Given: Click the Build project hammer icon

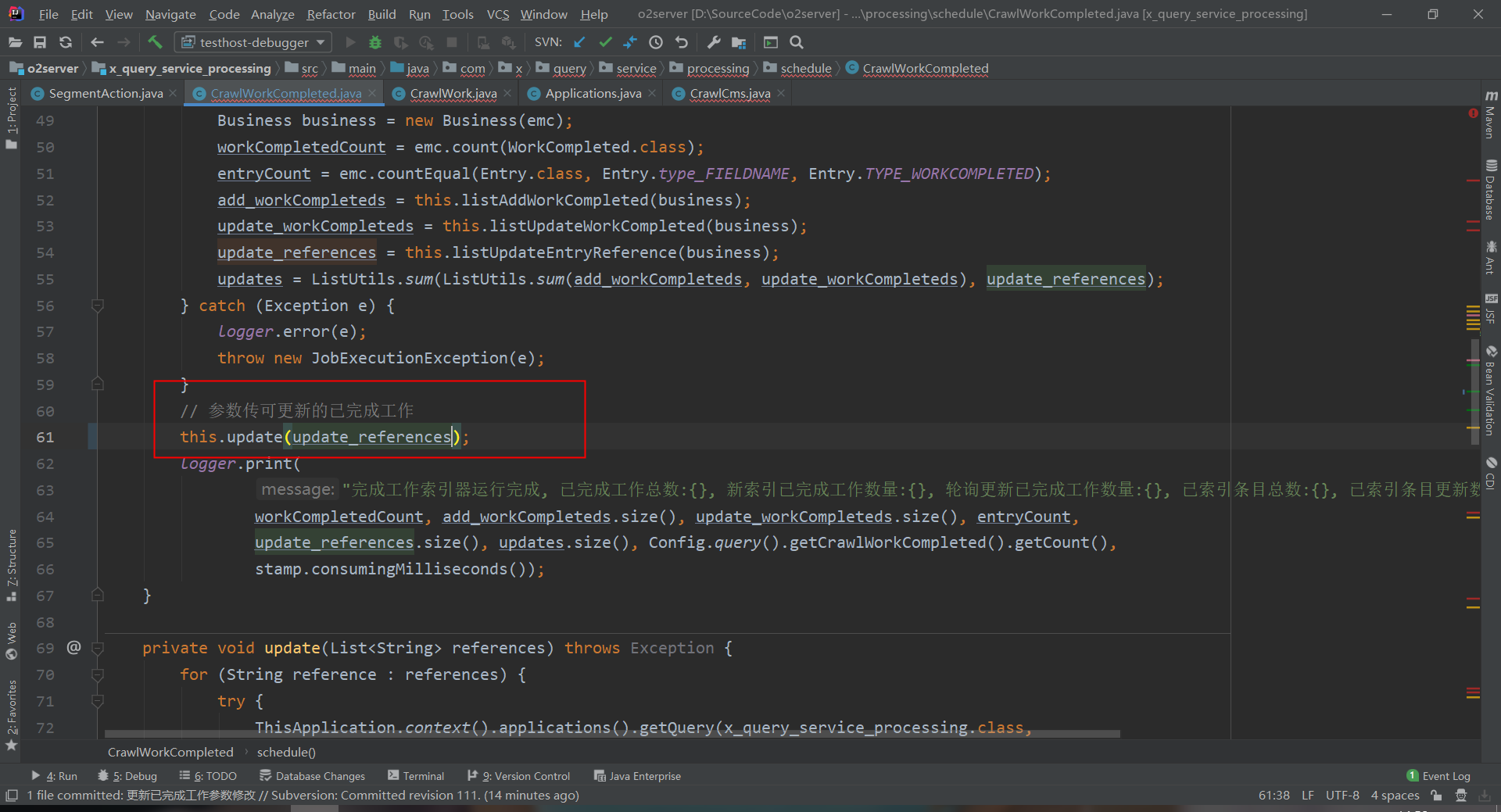Looking at the screenshot, I should [x=155, y=42].
